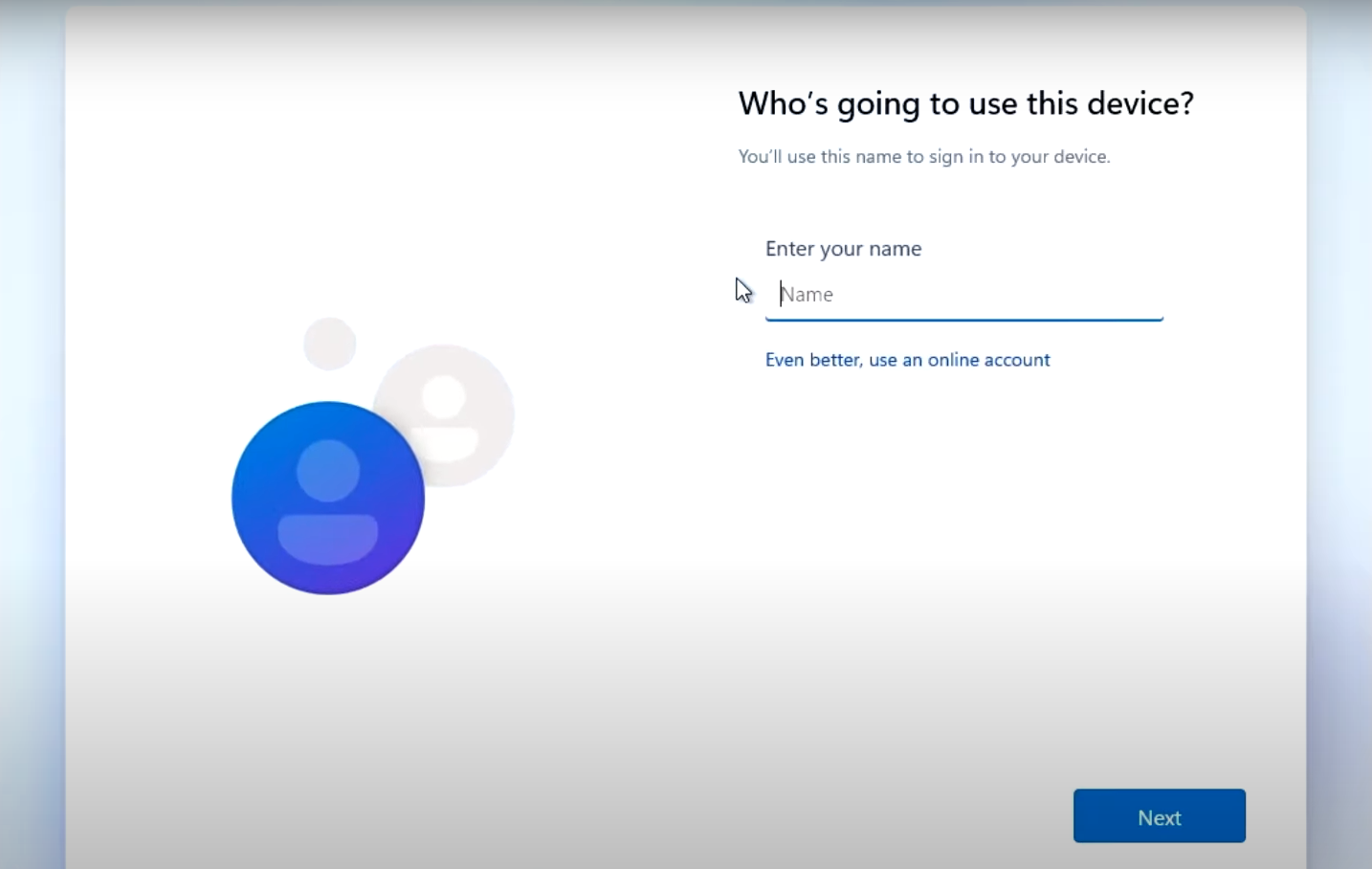
Task: Click the Next button
Action: coord(1159,816)
